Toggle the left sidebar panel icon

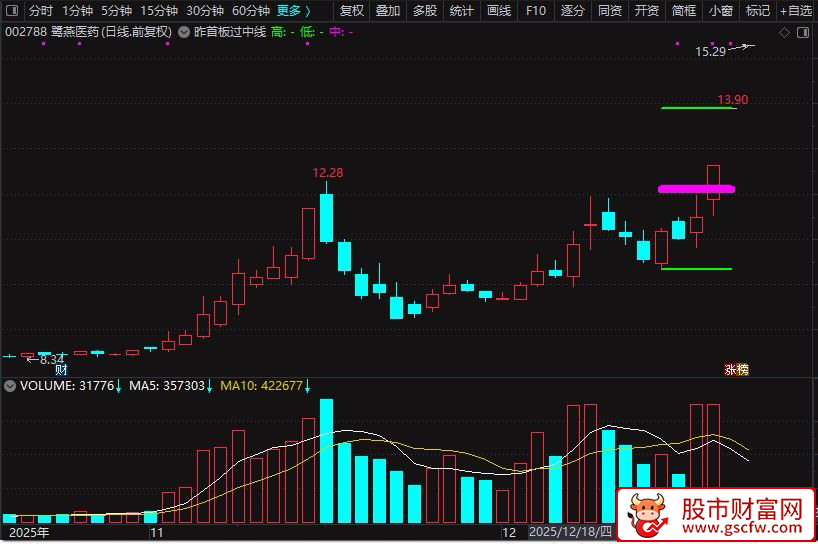[12, 10]
